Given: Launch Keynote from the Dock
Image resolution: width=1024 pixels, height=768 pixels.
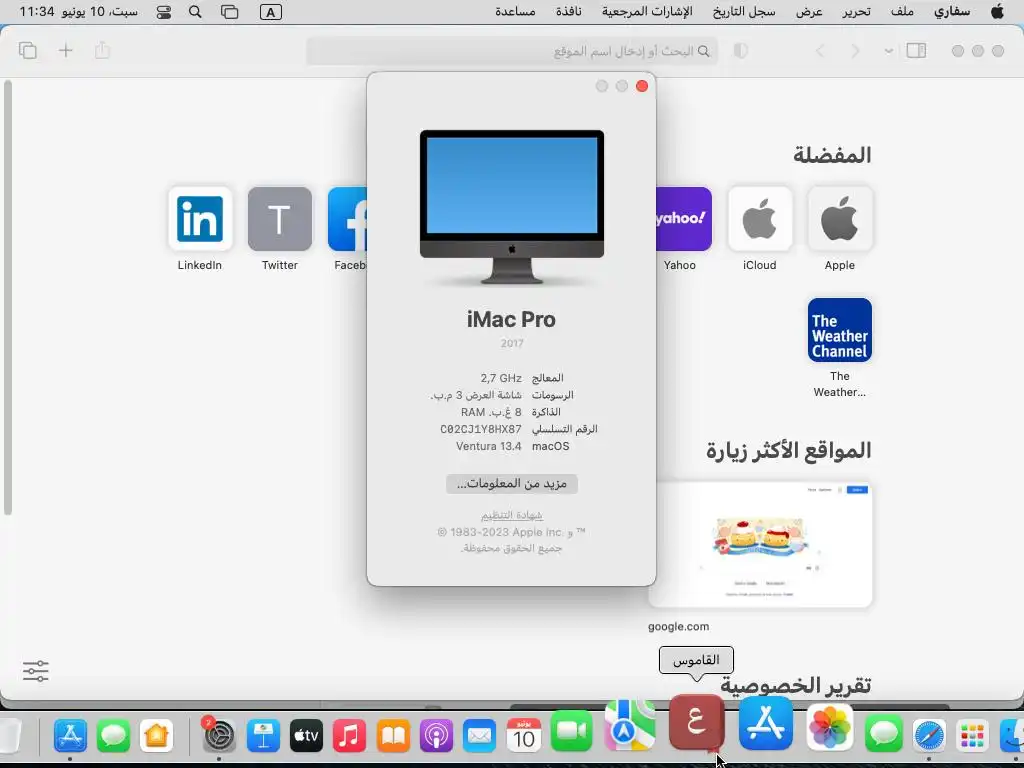Looking at the screenshot, I should tap(263, 735).
